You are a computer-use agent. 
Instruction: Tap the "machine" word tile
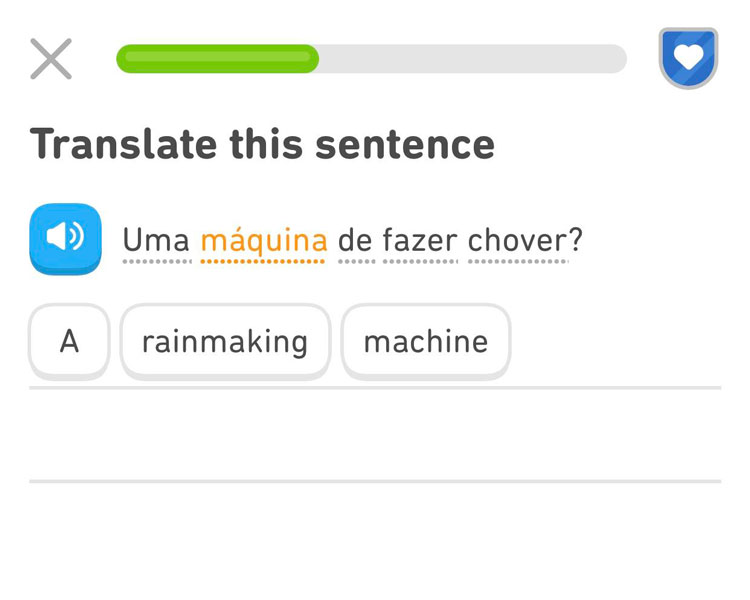point(426,342)
